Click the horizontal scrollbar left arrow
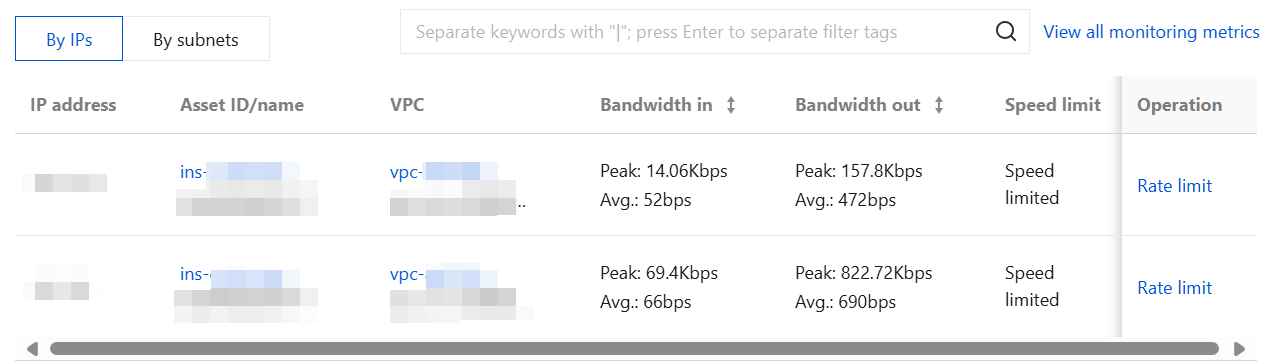 pos(32,349)
